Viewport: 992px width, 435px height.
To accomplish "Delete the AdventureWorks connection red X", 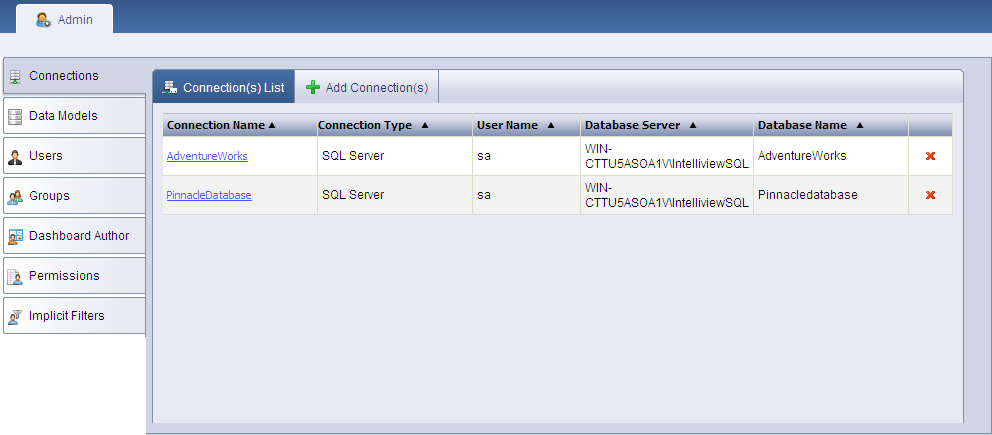I will click(x=930, y=156).
